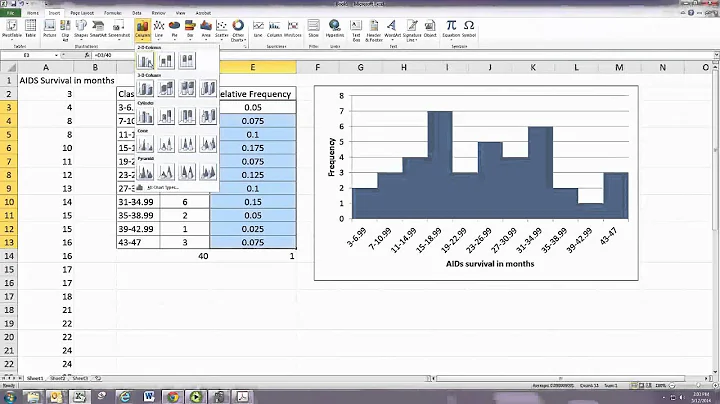
Task: Insert a Hyperlink
Action: (335, 28)
